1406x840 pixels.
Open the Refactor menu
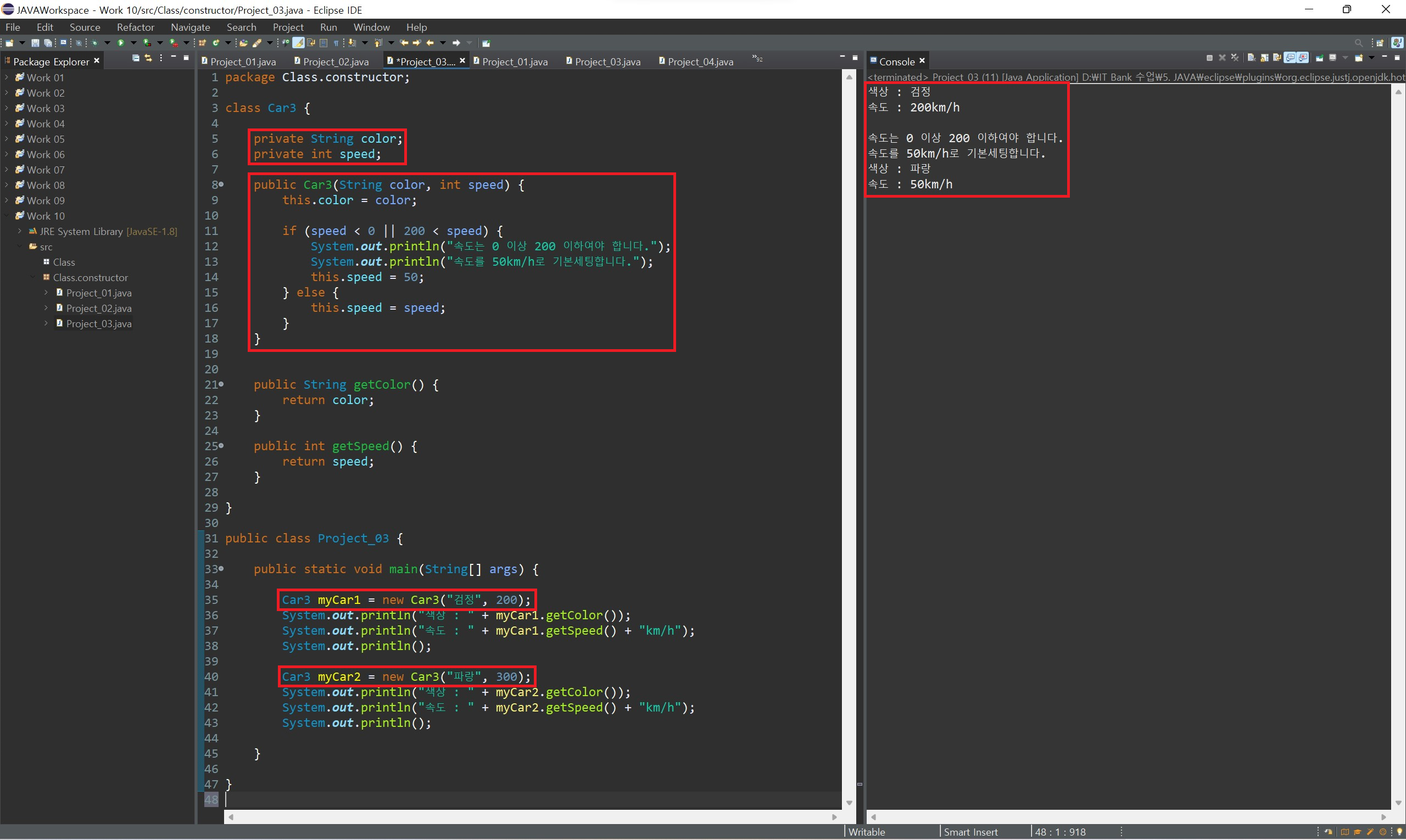pos(135,27)
